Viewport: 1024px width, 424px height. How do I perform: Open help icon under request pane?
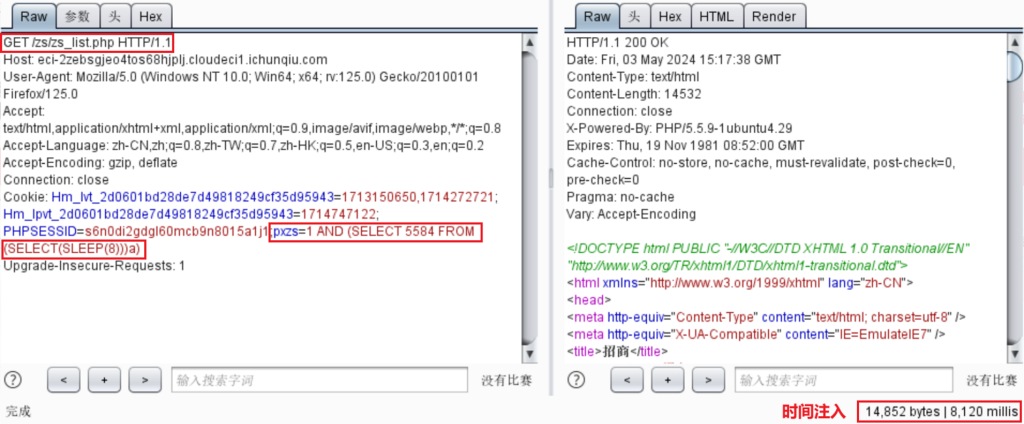[13, 380]
